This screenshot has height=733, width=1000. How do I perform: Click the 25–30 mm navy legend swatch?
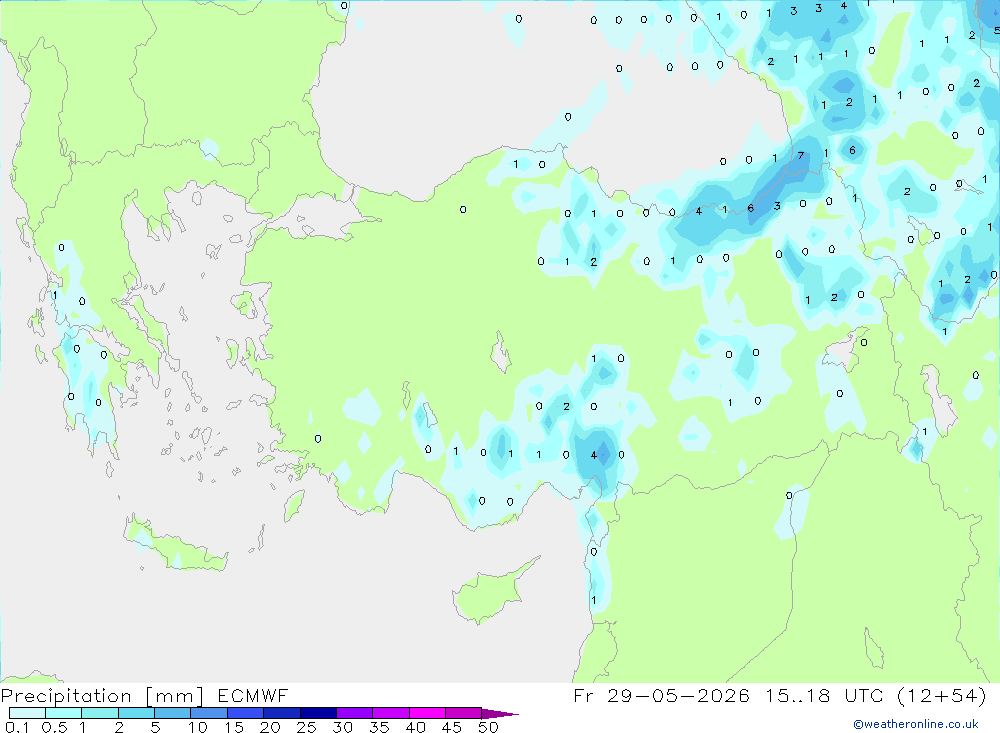point(318,713)
